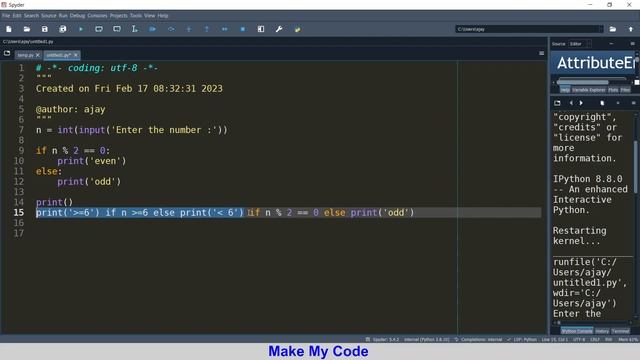Go to the next console tab (right arrow)
This screenshot has height=360, width=640.
[581, 103]
